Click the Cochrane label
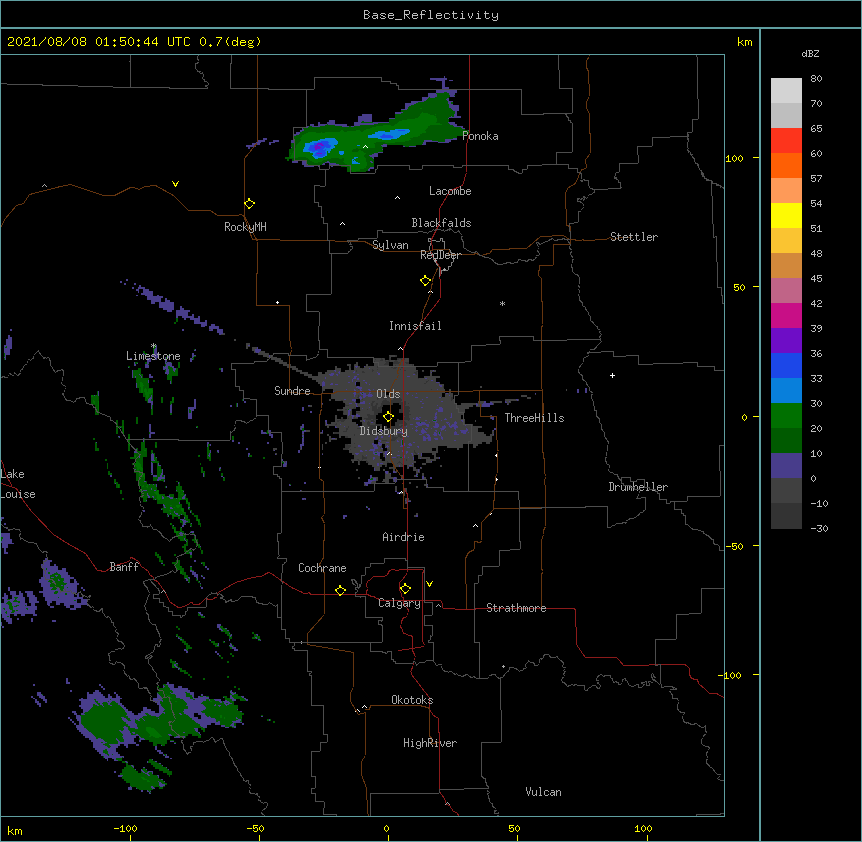 pos(322,568)
